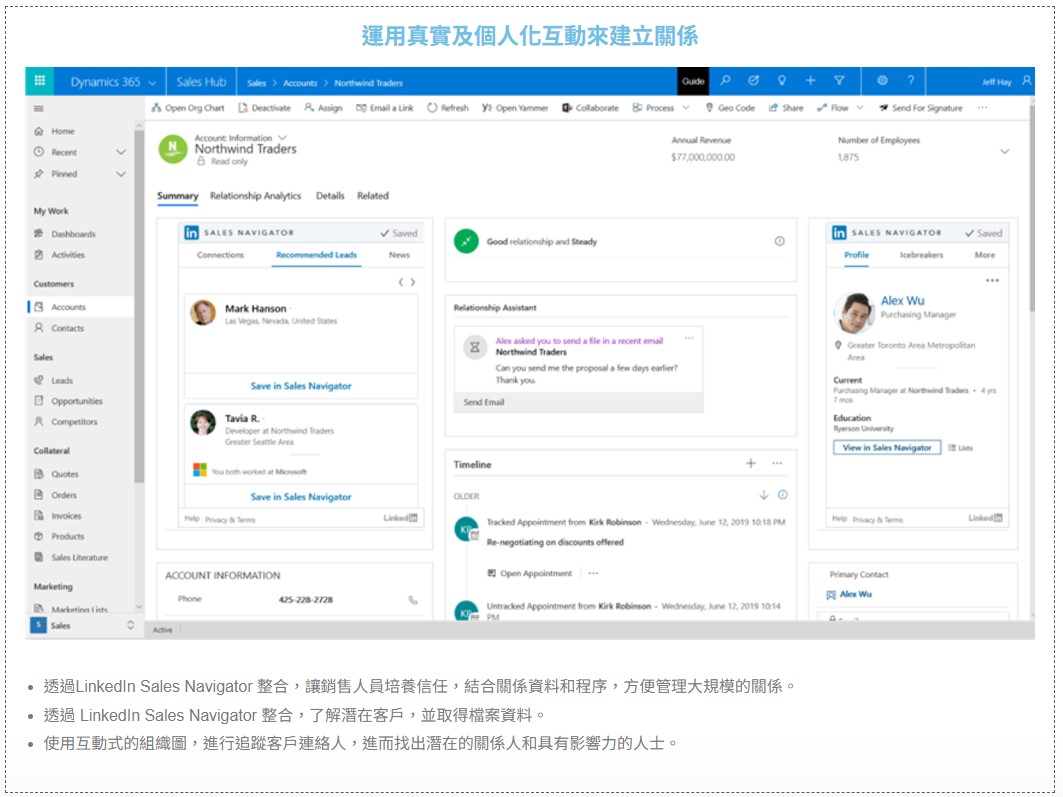Open the command bar overflow ellipsis
The height and width of the screenshot is (797, 1063).
point(982,108)
